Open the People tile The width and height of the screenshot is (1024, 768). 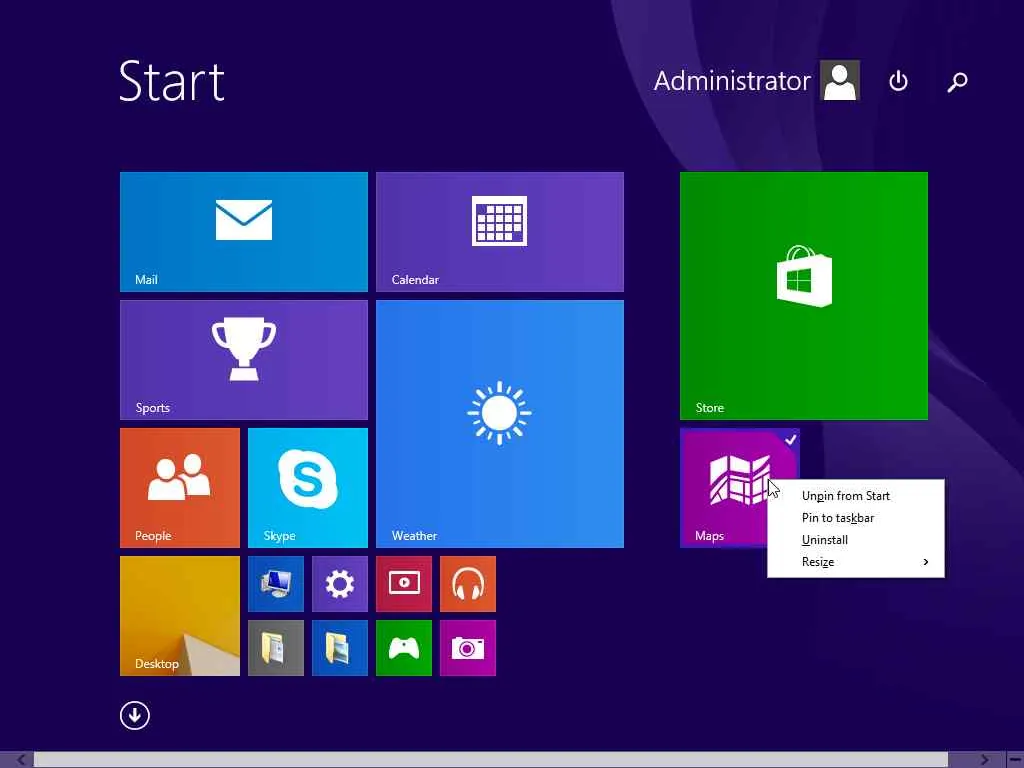coord(180,488)
